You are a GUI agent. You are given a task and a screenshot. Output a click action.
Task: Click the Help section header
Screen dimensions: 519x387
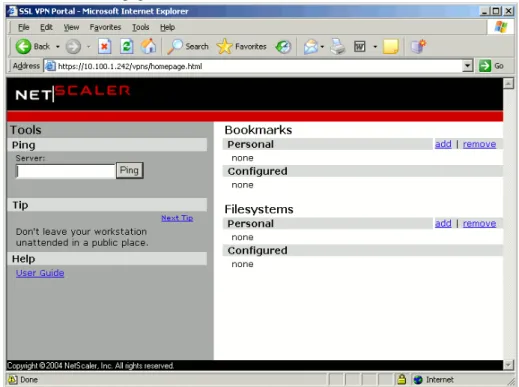[107, 259]
